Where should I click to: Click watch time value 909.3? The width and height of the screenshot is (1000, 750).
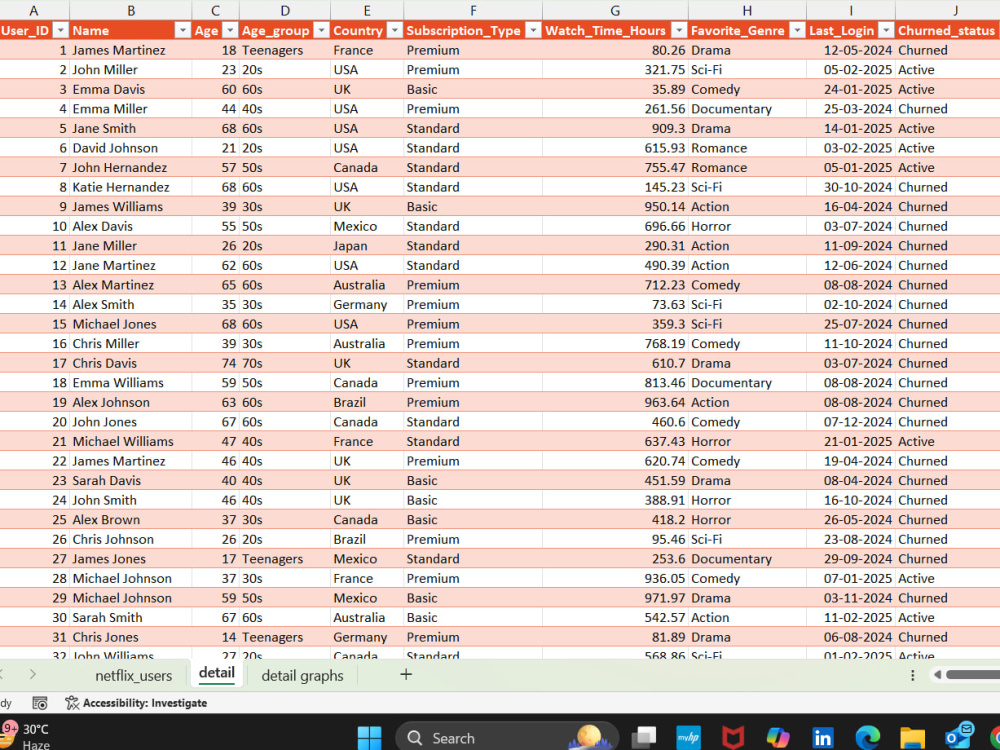[615, 128]
